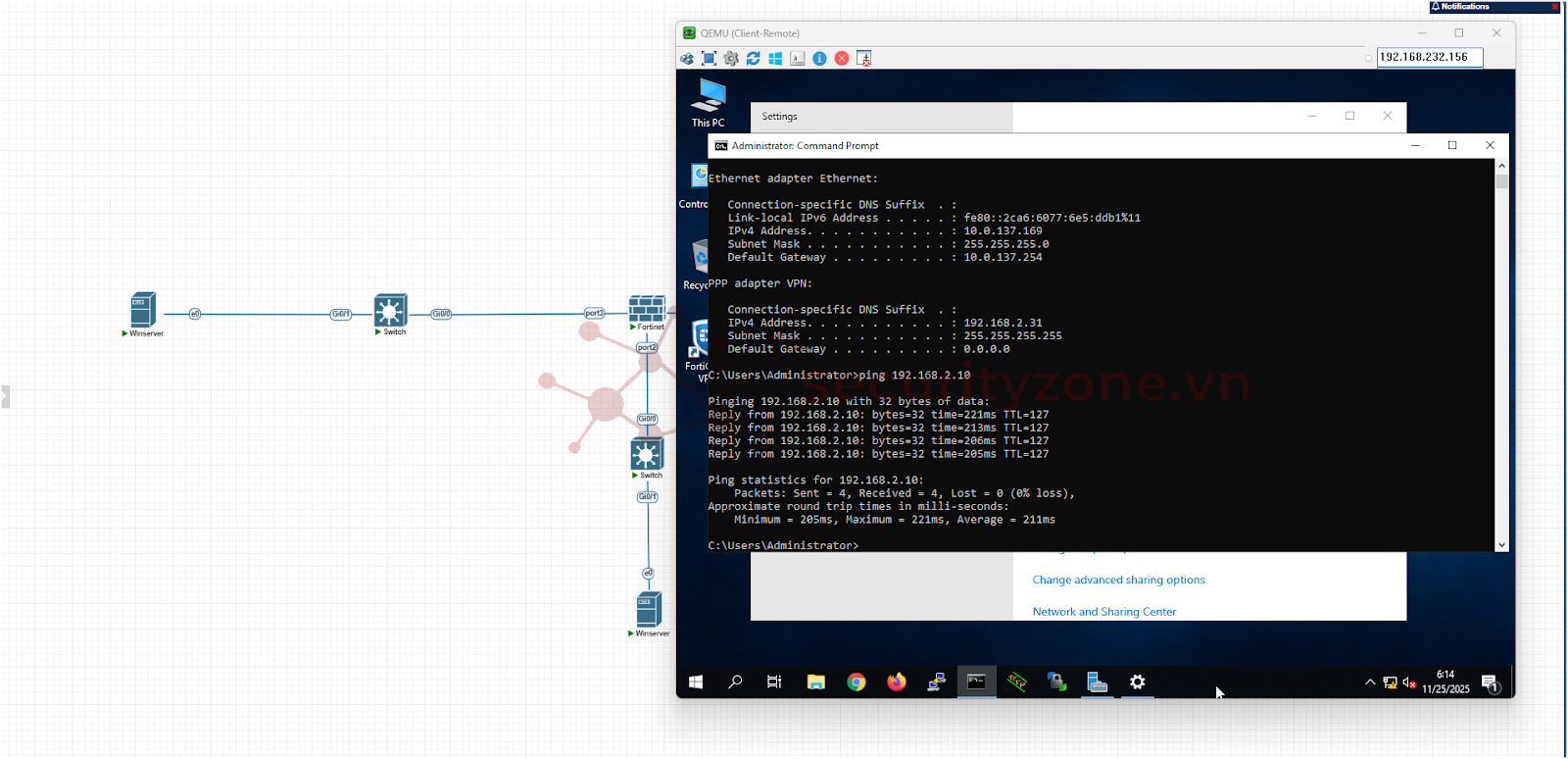Open the Windows Start menu
The height and width of the screenshot is (759, 1568).
pyautogui.click(x=696, y=683)
